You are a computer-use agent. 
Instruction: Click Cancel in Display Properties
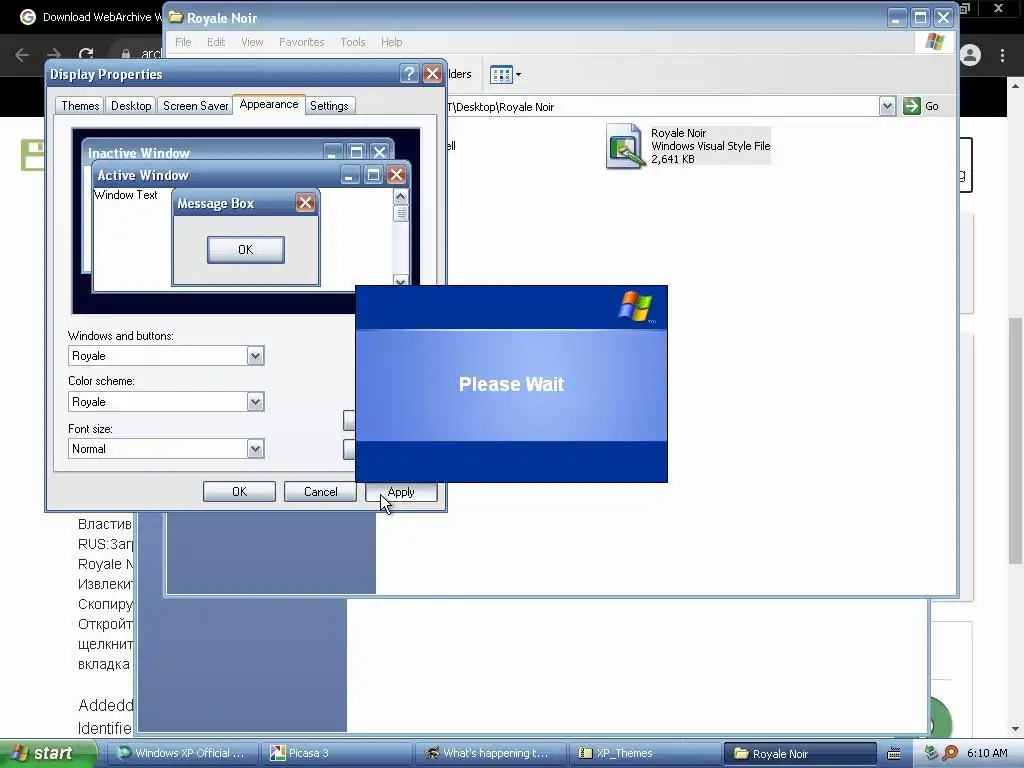(x=320, y=492)
